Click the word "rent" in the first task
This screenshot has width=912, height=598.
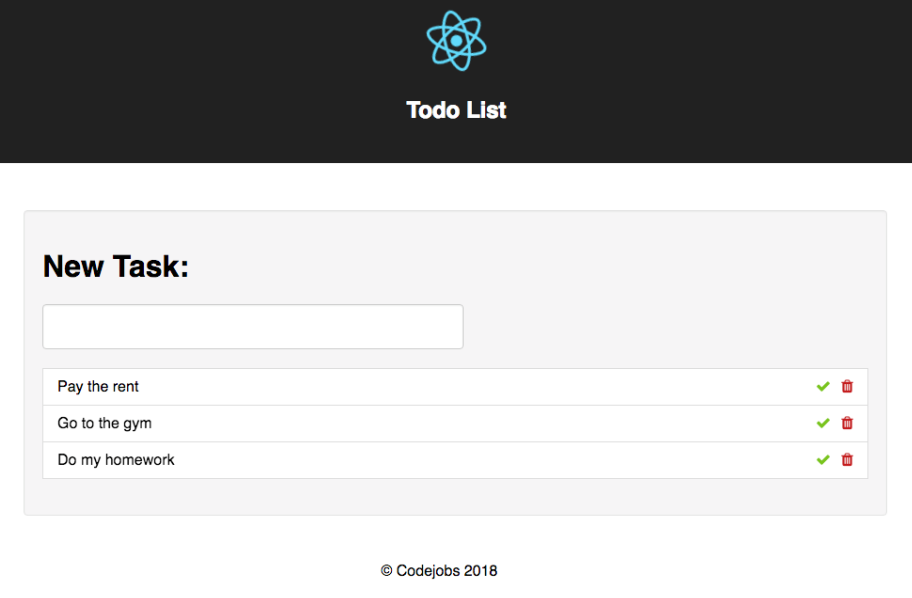[125, 387]
